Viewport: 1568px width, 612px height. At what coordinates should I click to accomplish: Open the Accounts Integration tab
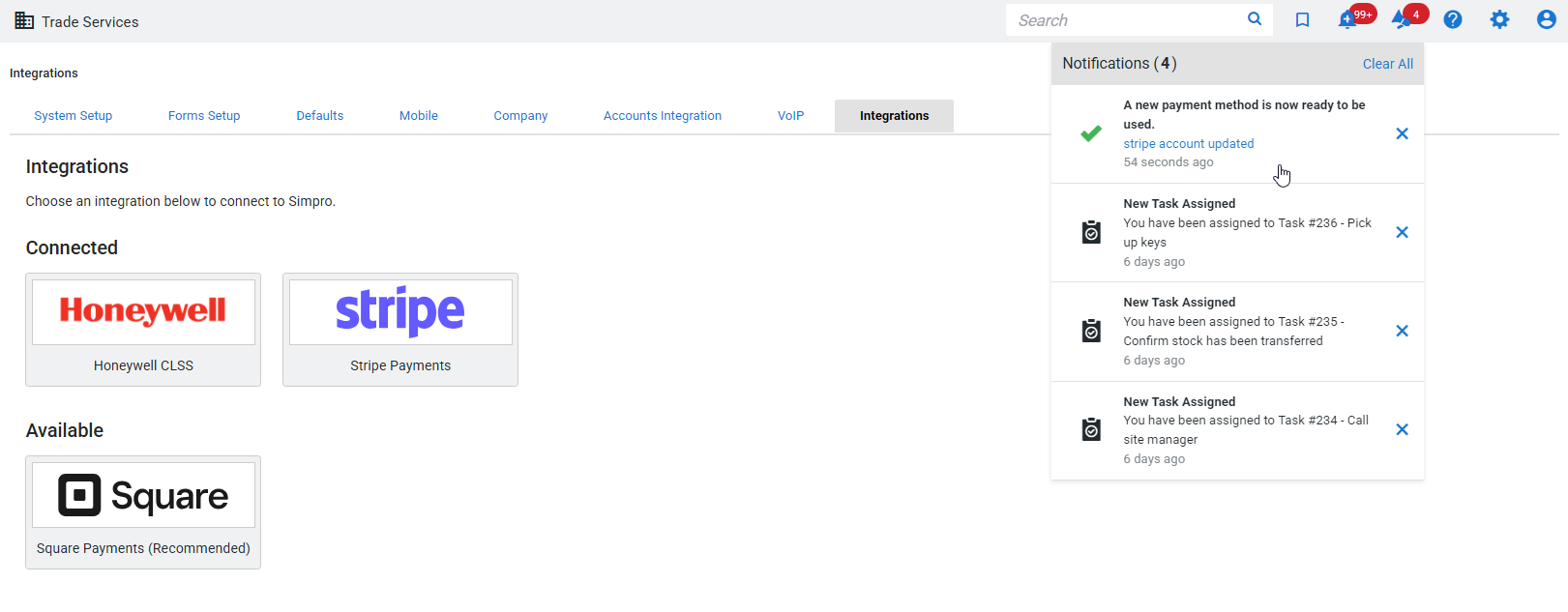click(x=663, y=116)
